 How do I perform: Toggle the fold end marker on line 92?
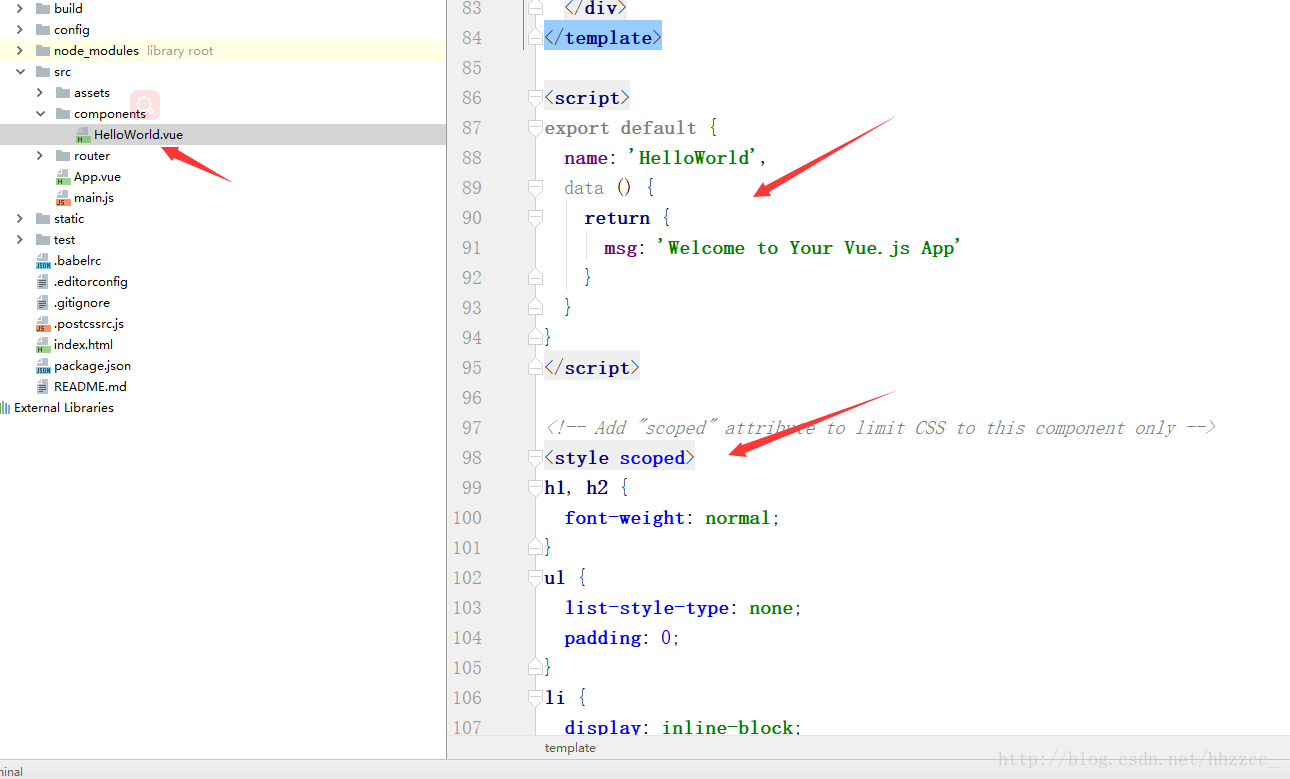pyautogui.click(x=535, y=278)
